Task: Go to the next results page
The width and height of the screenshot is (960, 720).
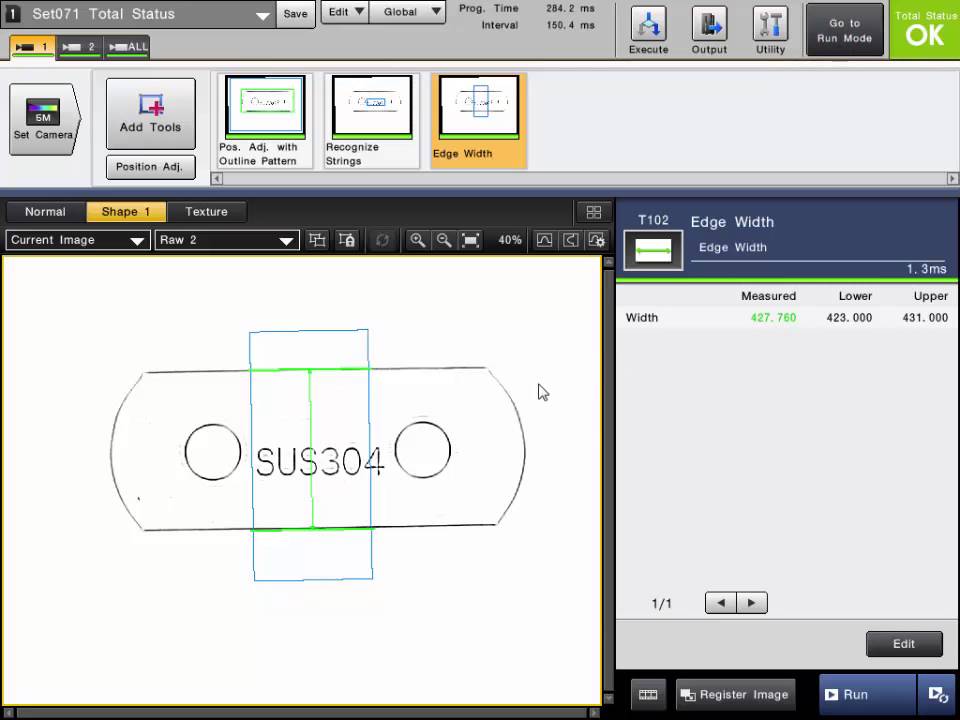Action: coord(752,603)
